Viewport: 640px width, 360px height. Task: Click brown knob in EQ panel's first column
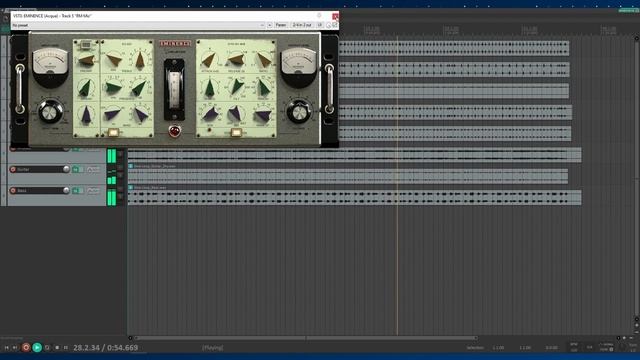(x=86, y=60)
